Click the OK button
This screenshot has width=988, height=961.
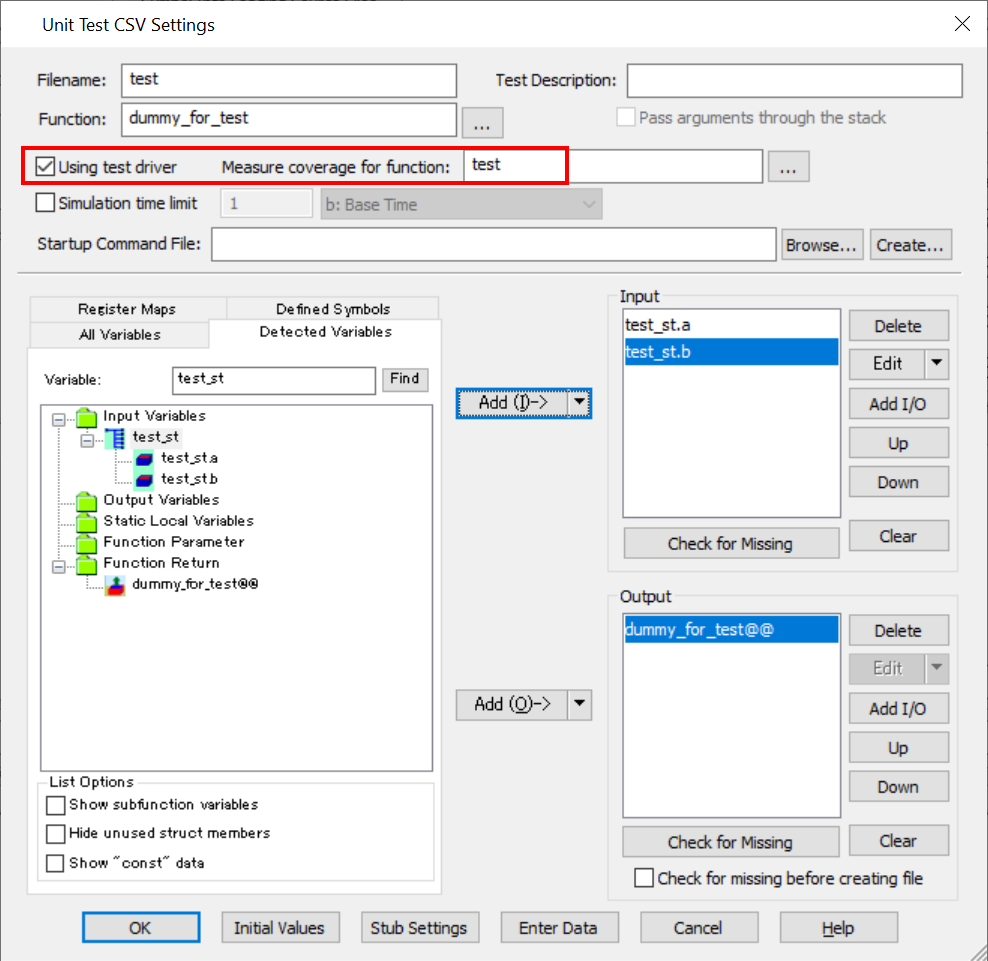(141, 928)
